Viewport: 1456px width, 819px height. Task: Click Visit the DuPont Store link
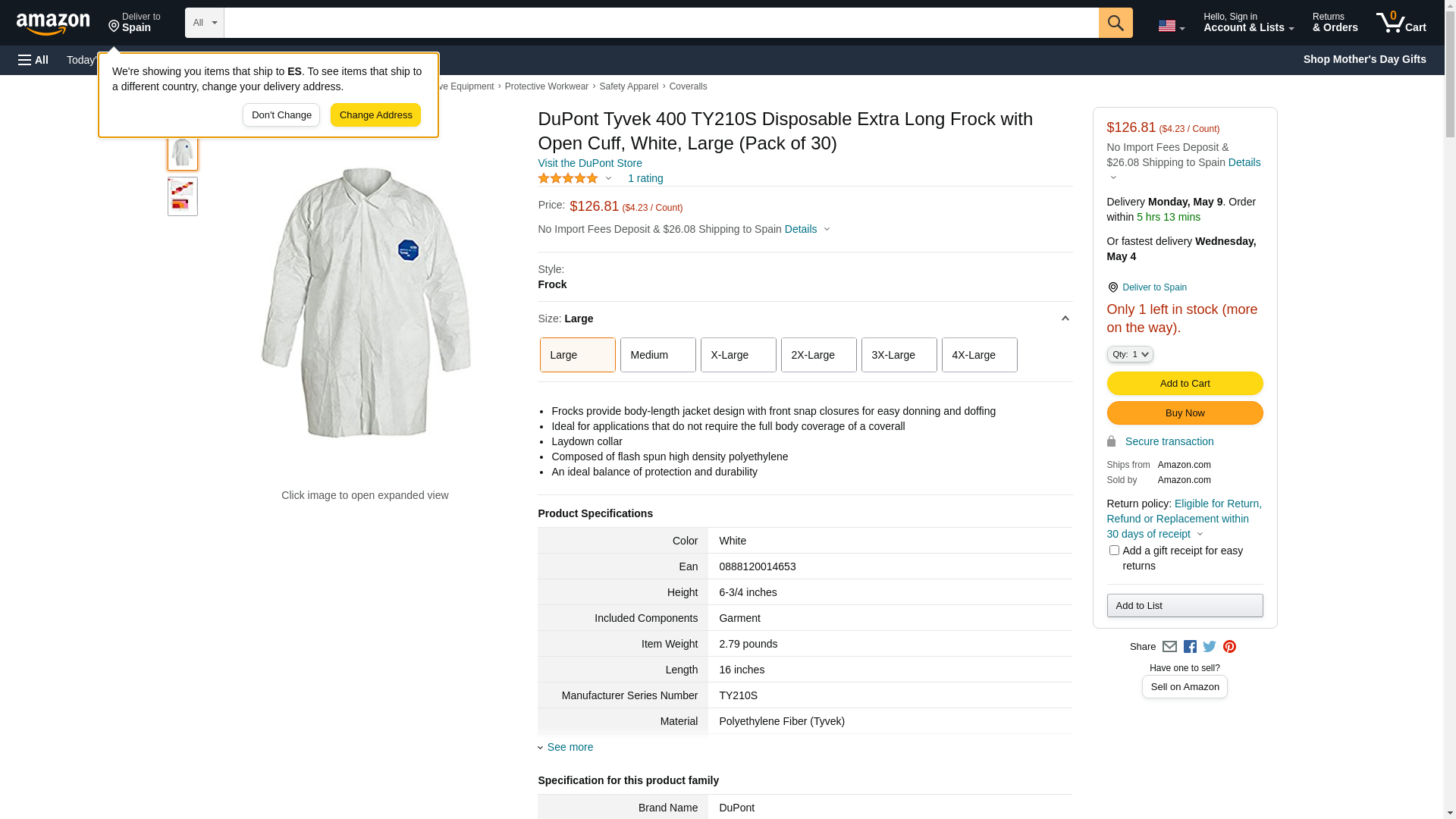590,163
